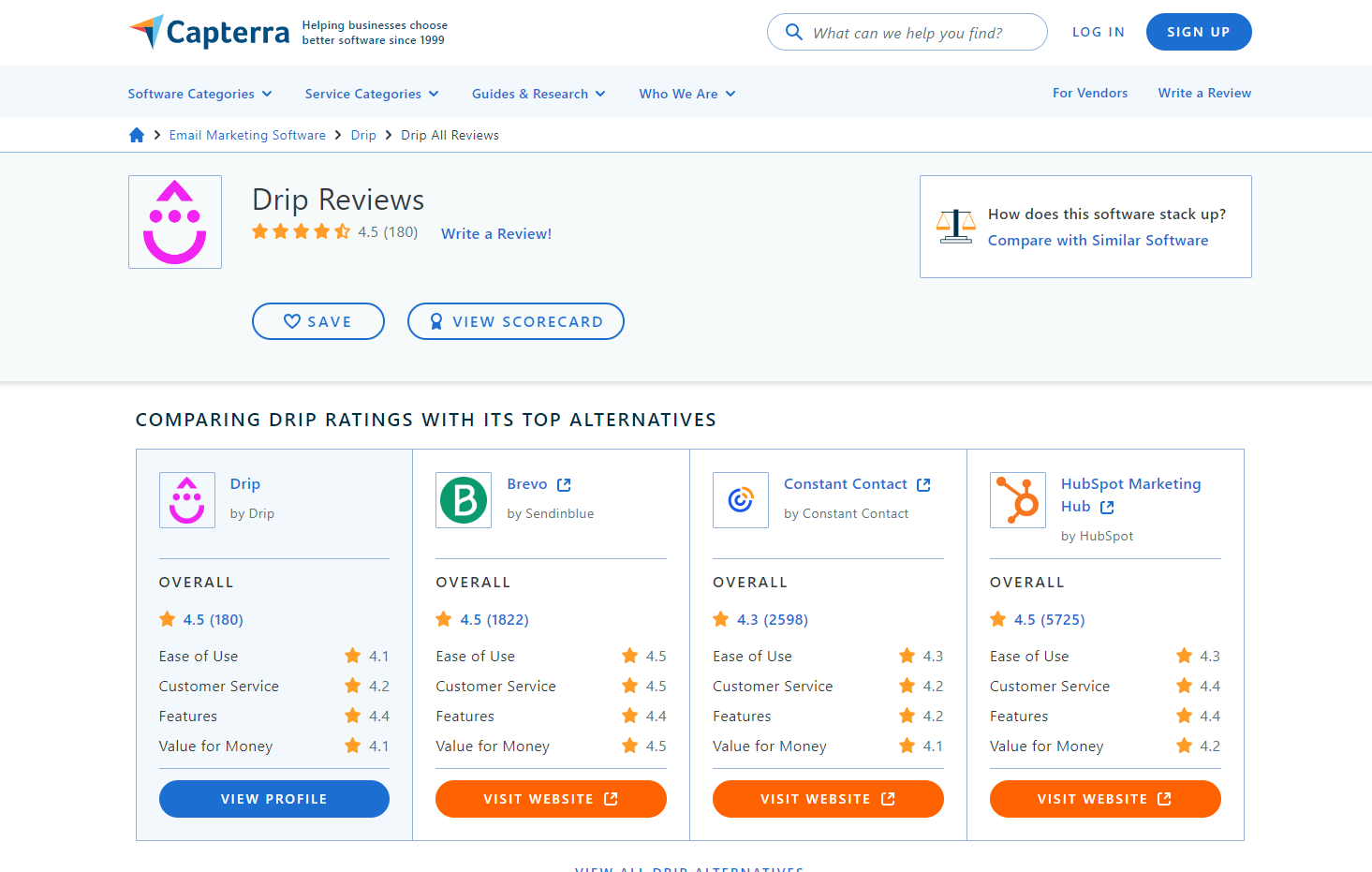
Task: Click external link icon next to Constant Contact
Action: pos(923,484)
